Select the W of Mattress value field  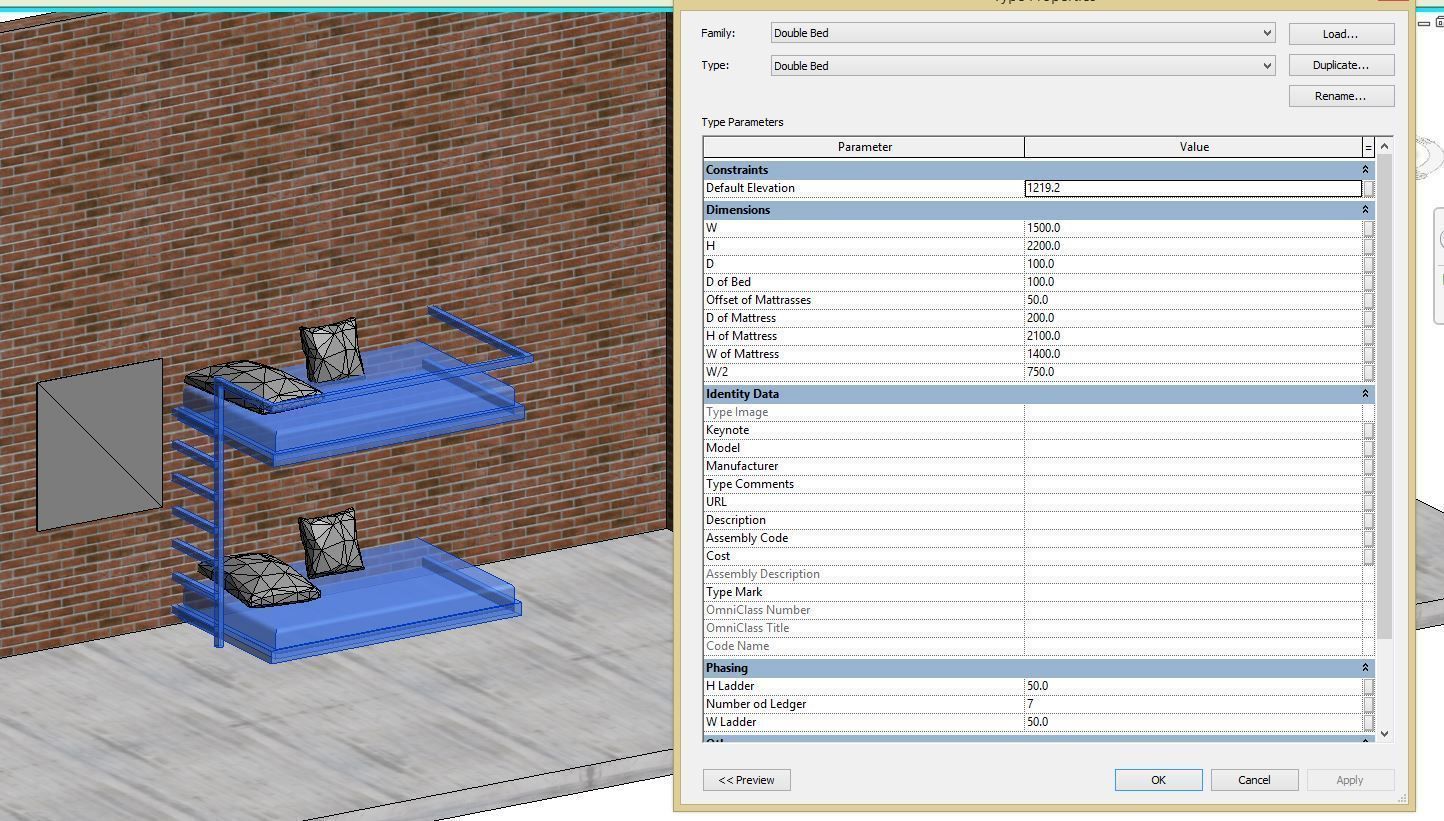(x=1190, y=353)
